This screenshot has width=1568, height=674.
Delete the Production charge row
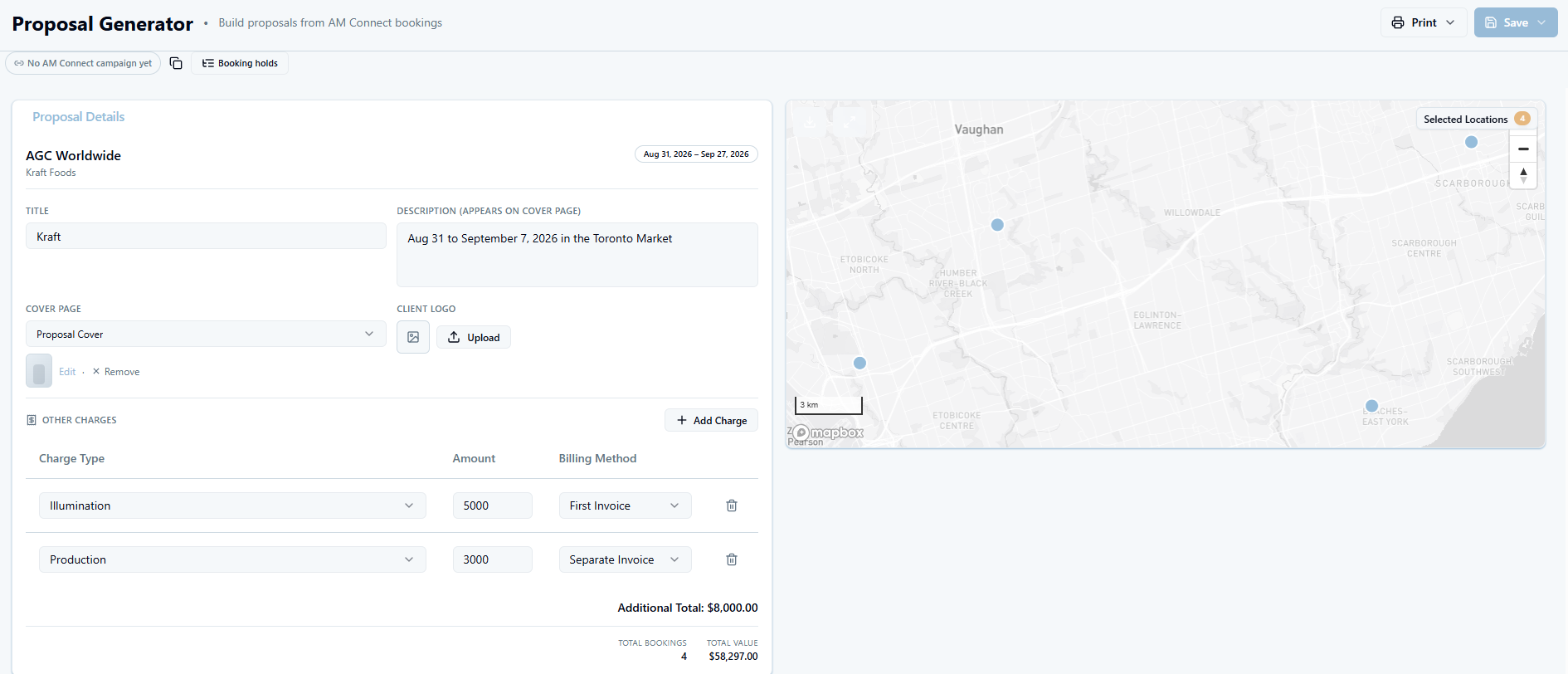[732, 559]
